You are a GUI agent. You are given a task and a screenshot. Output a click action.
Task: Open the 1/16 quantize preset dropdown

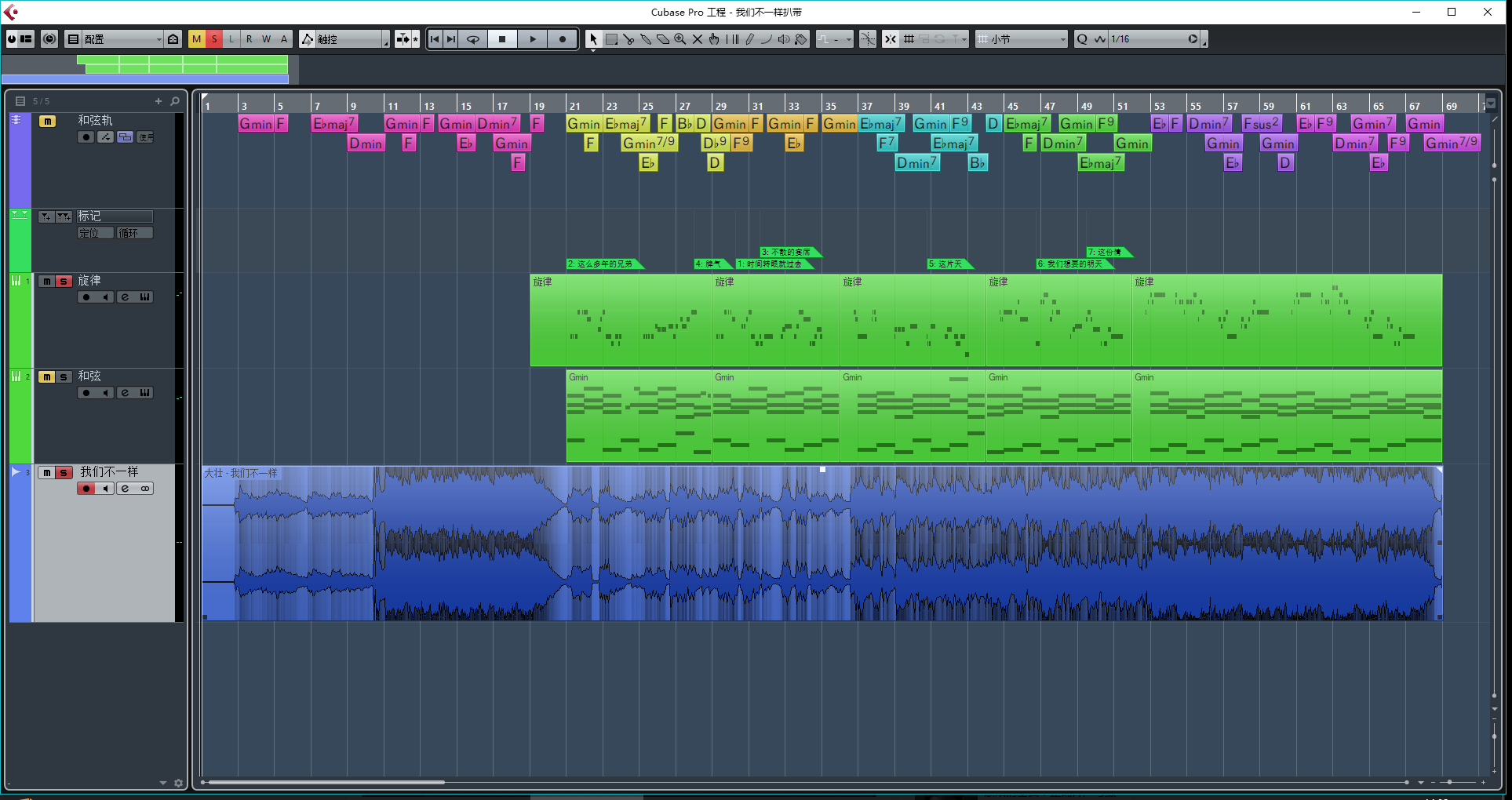pyautogui.click(x=1148, y=38)
